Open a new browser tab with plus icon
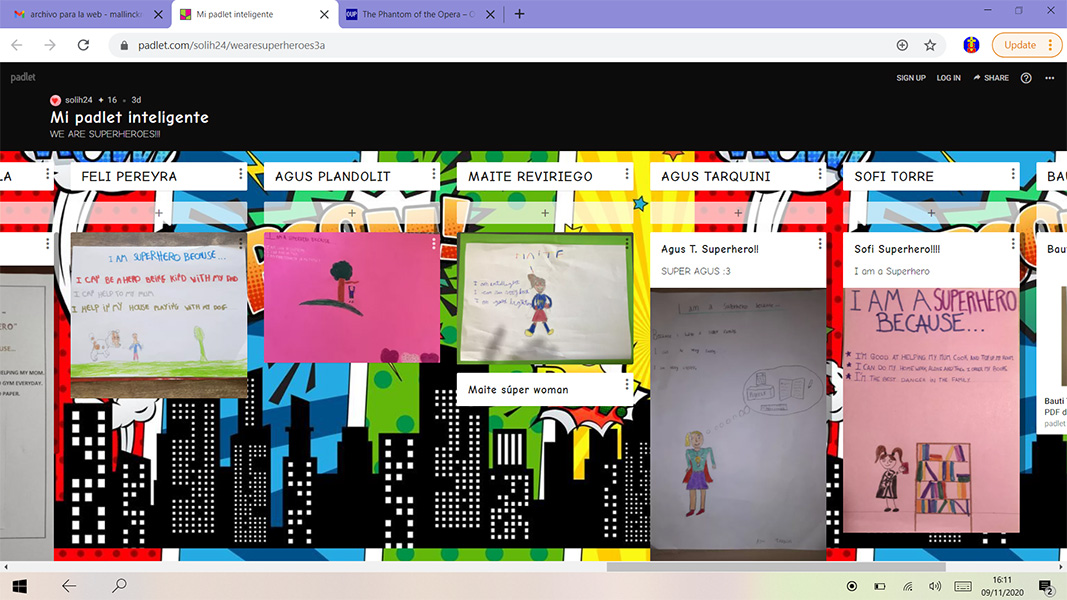 pyautogui.click(x=519, y=15)
